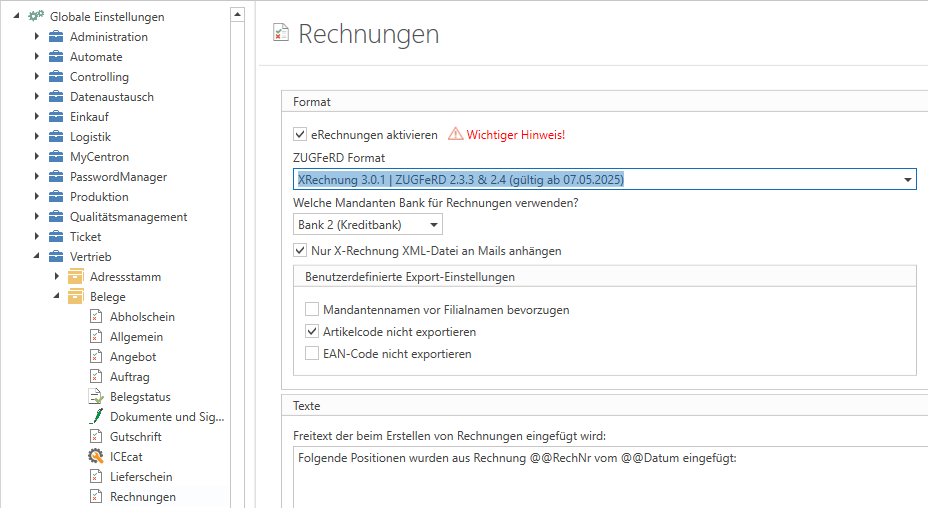Expand the Einkauf tree node
Screen dimensions: 928x508
click(37, 117)
